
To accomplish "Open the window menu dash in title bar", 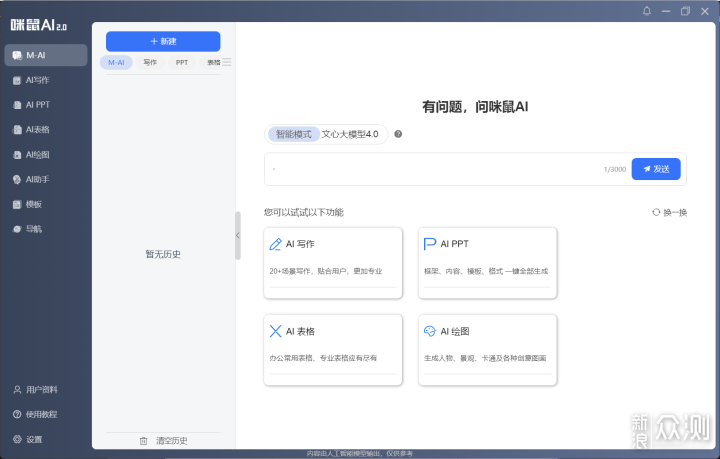I will [665, 11].
